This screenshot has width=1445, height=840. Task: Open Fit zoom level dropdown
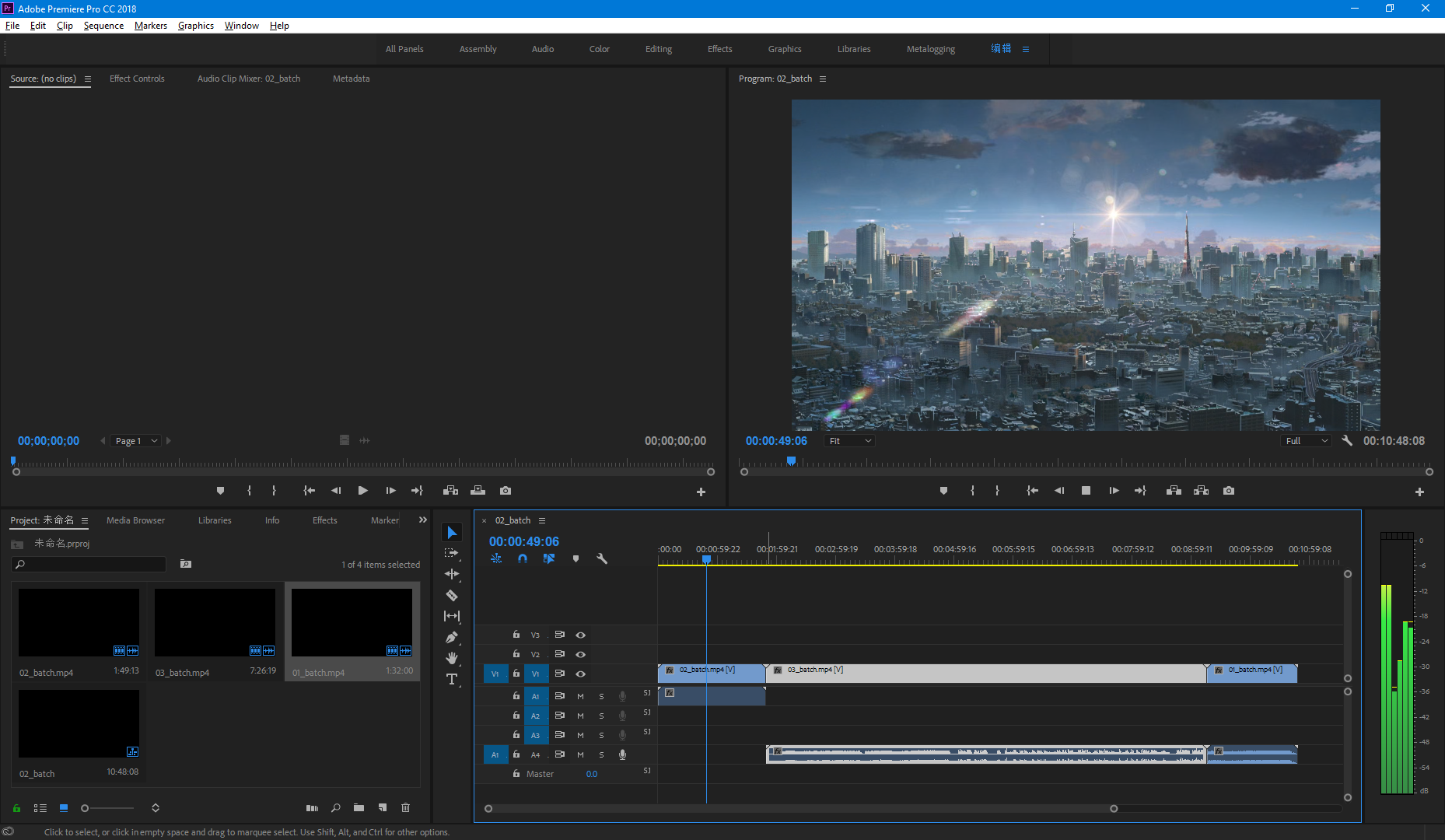click(849, 441)
